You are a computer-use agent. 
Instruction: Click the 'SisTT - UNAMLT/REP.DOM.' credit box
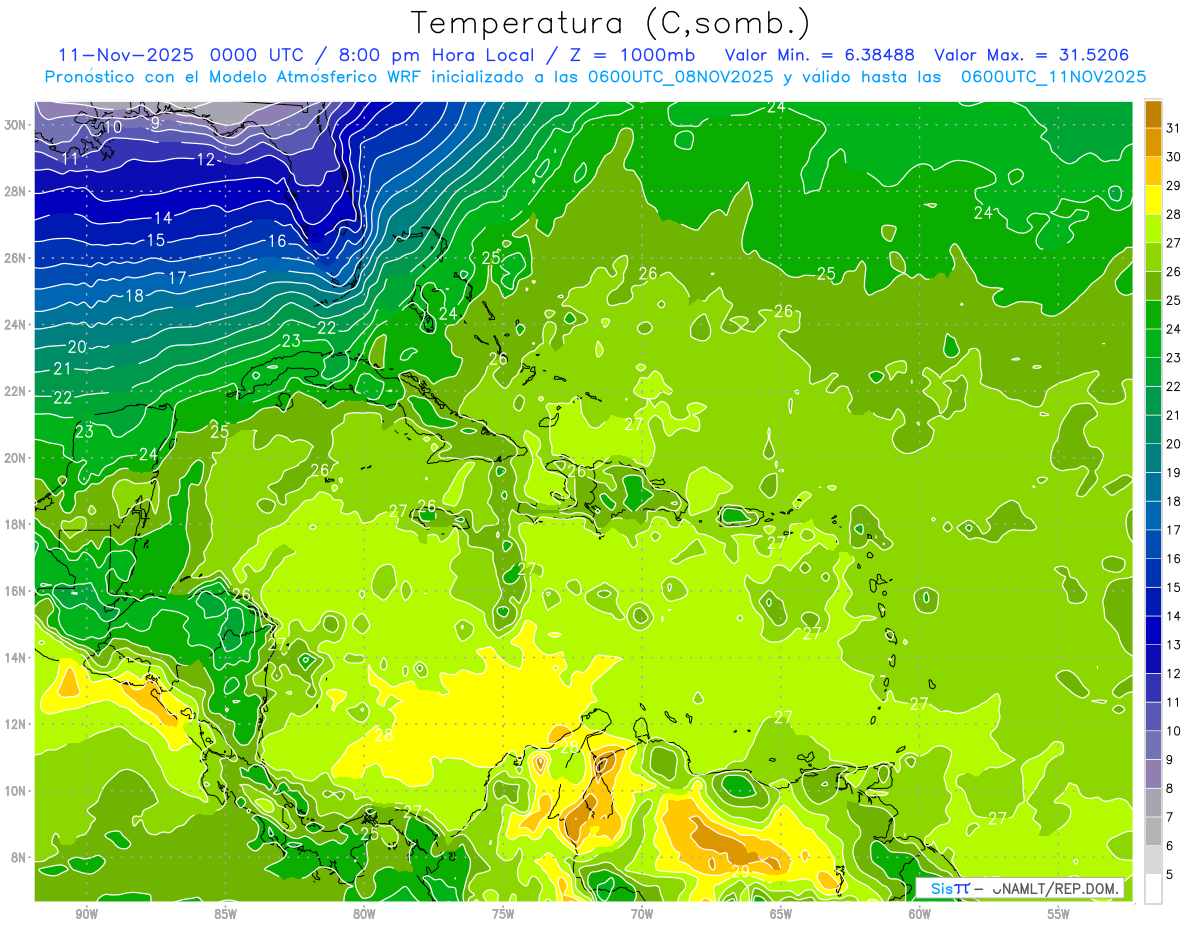coord(1020,888)
